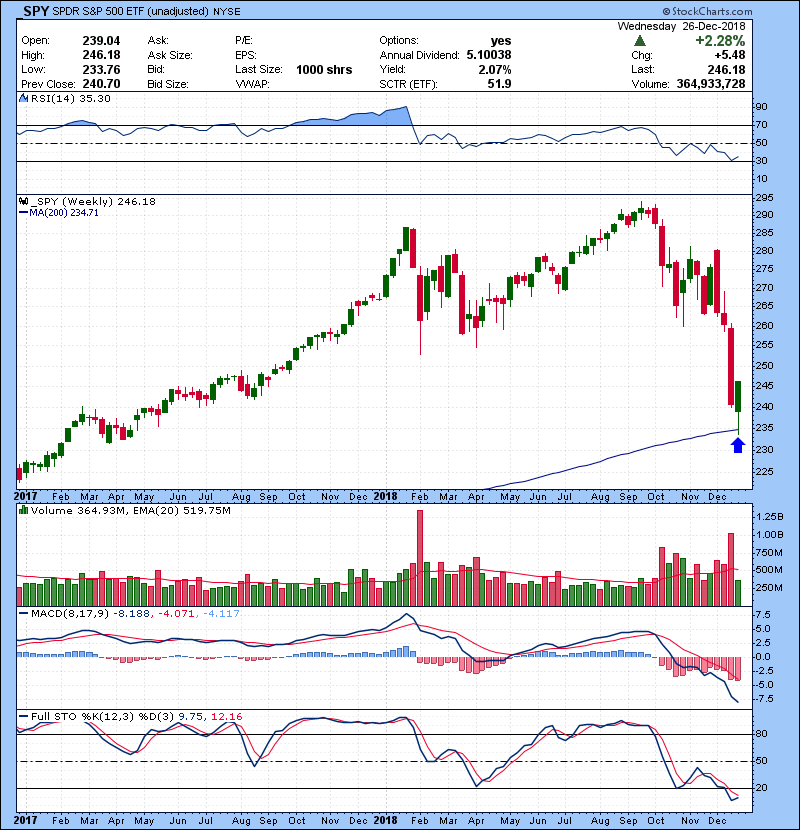The width and height of the screenshot is (800, 830).
Task: Click the Prev Close value 240.70
Action: (x=101, y=84)
